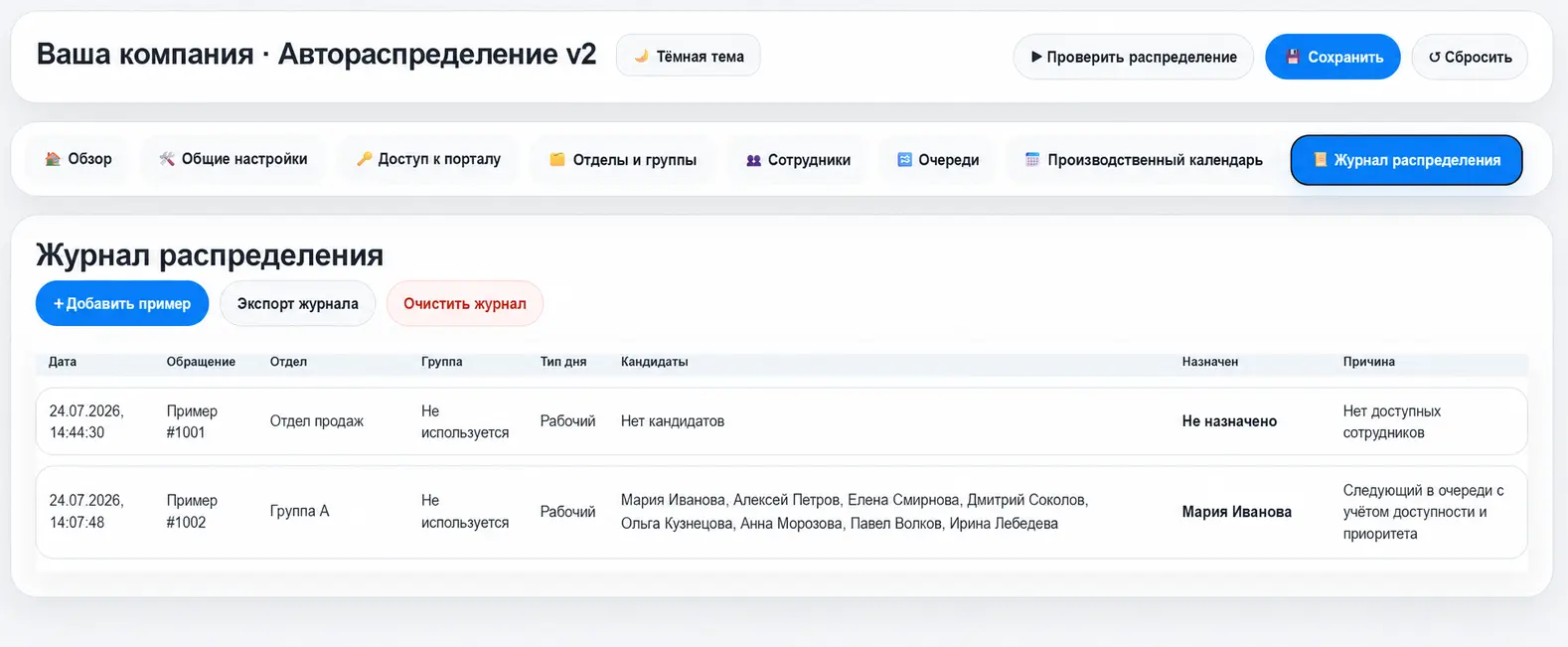Click the Кандидаты column header

(654, 362)
